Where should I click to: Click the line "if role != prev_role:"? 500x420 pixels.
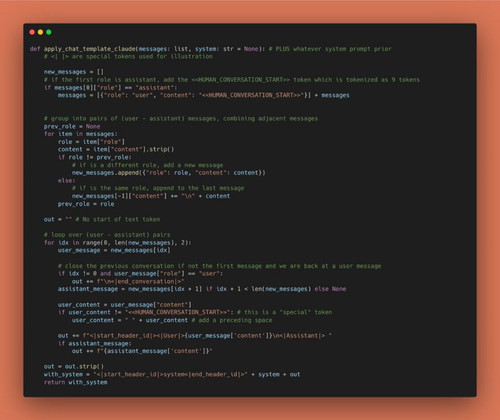point(95,157)
